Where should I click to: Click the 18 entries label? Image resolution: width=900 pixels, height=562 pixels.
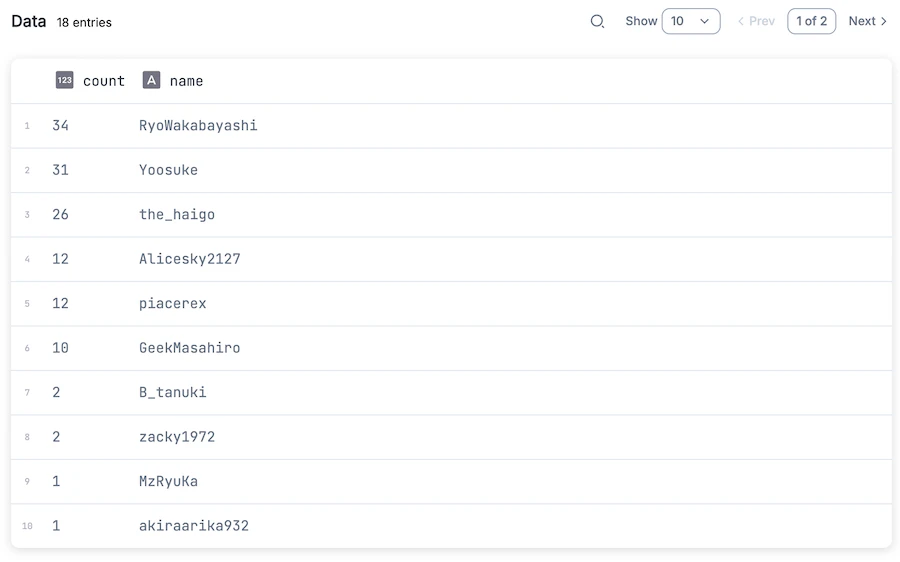point(84,22)
